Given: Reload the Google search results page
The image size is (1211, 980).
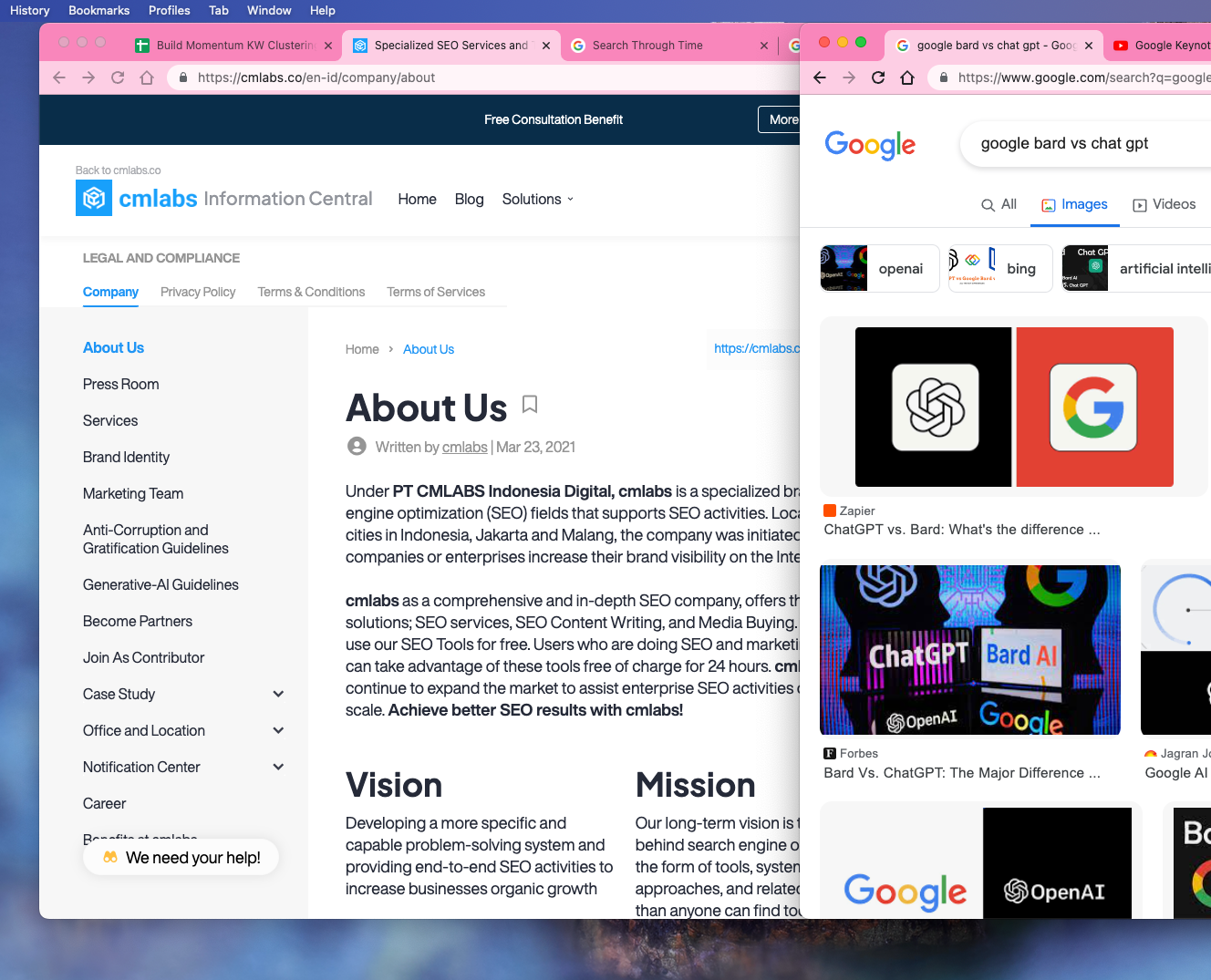Looking at the screenshot, I should pyautogui.click(x=878, y=77).
